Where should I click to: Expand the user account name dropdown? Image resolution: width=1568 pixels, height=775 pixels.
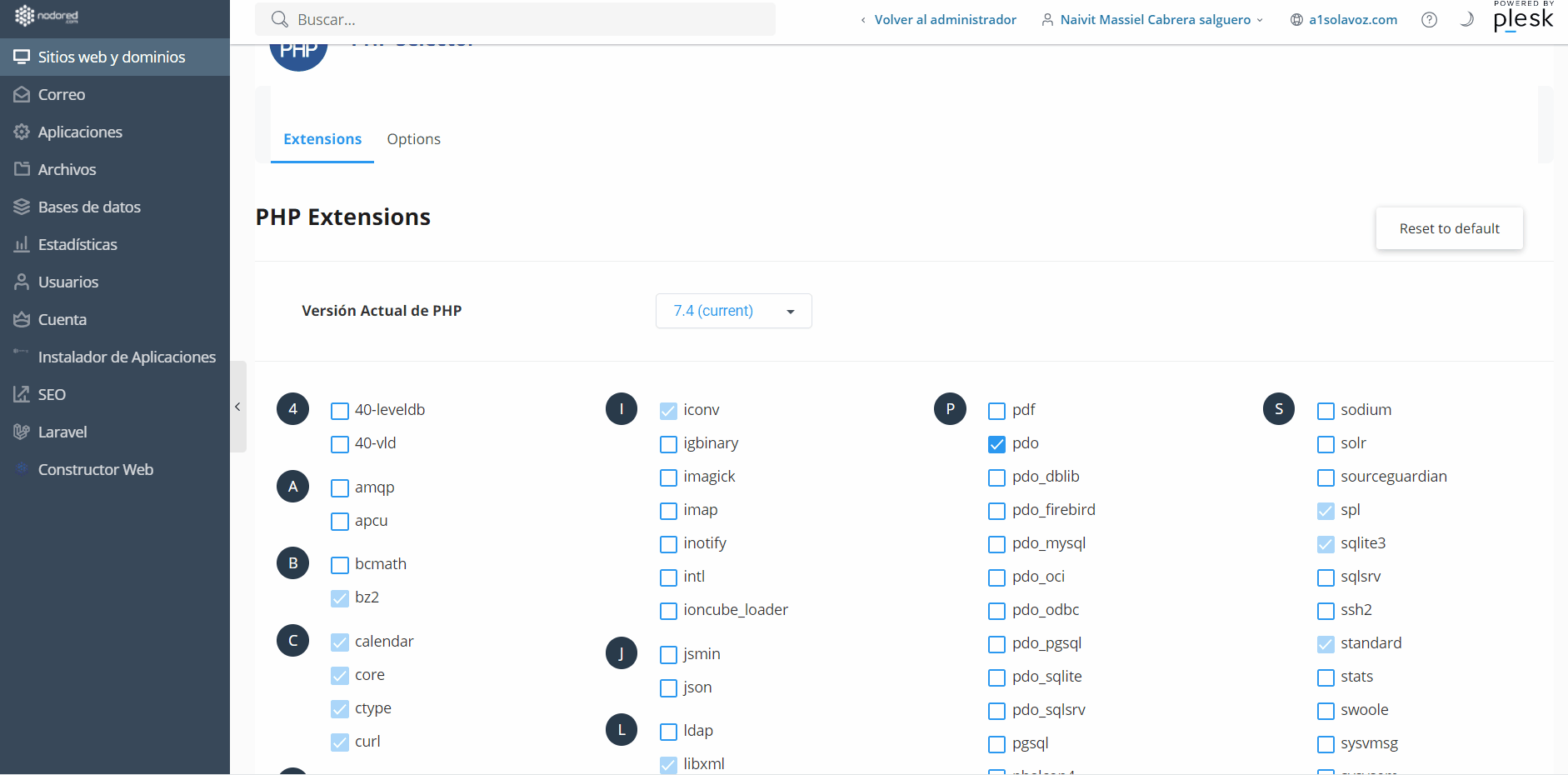(1155, 20)
